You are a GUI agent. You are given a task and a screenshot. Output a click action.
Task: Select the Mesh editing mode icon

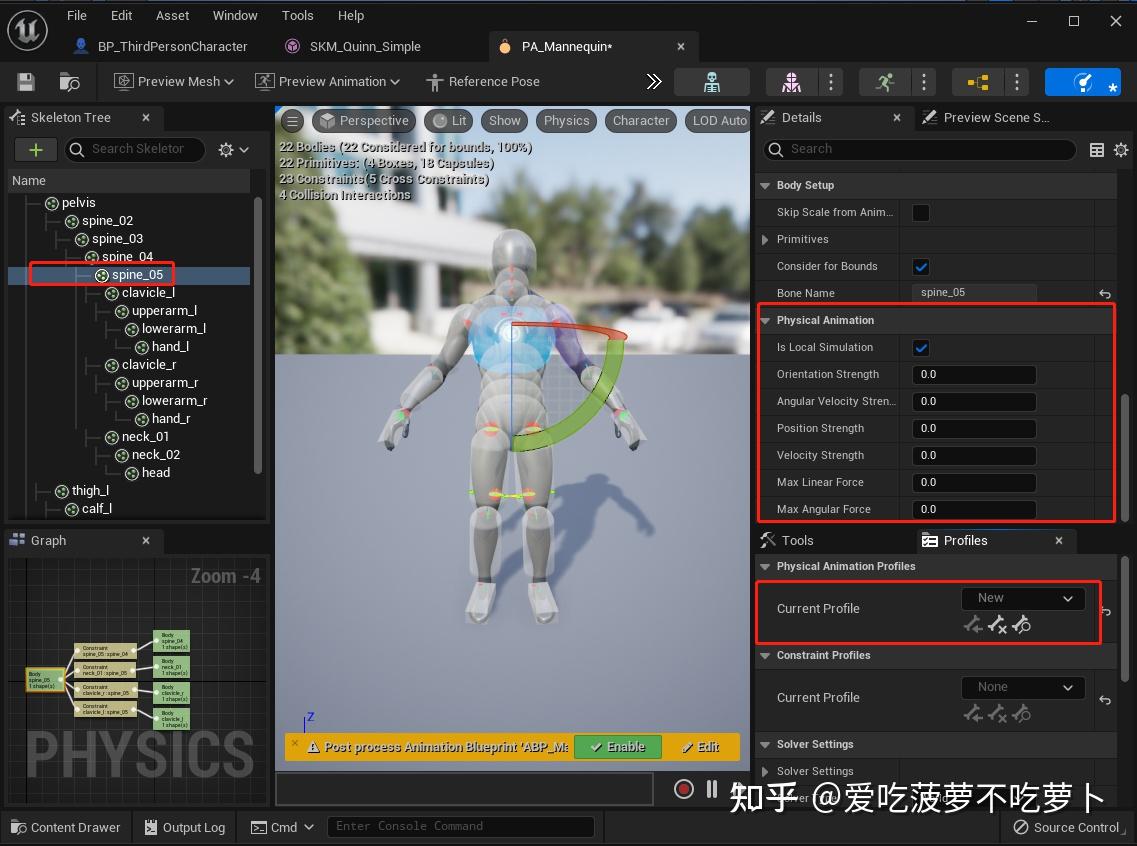(x=791, y=81)
